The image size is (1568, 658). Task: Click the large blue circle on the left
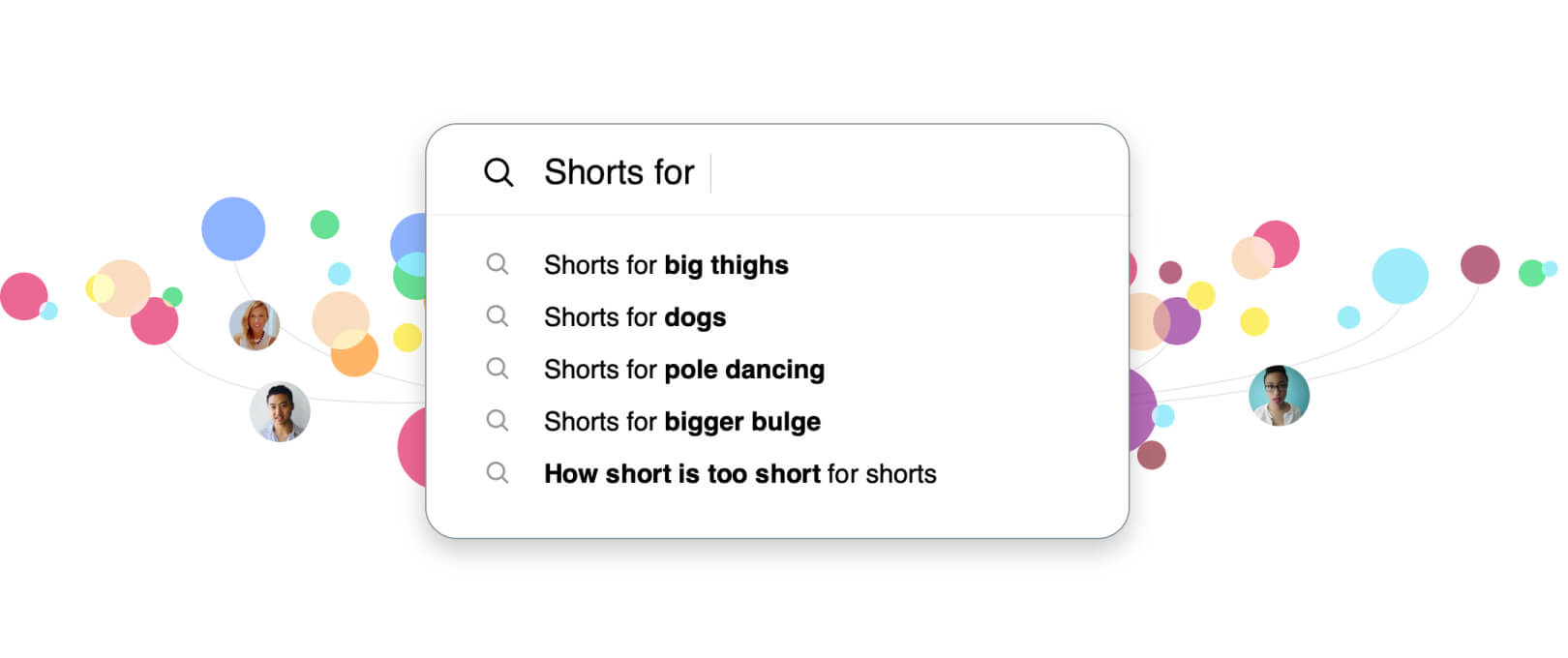233,229
